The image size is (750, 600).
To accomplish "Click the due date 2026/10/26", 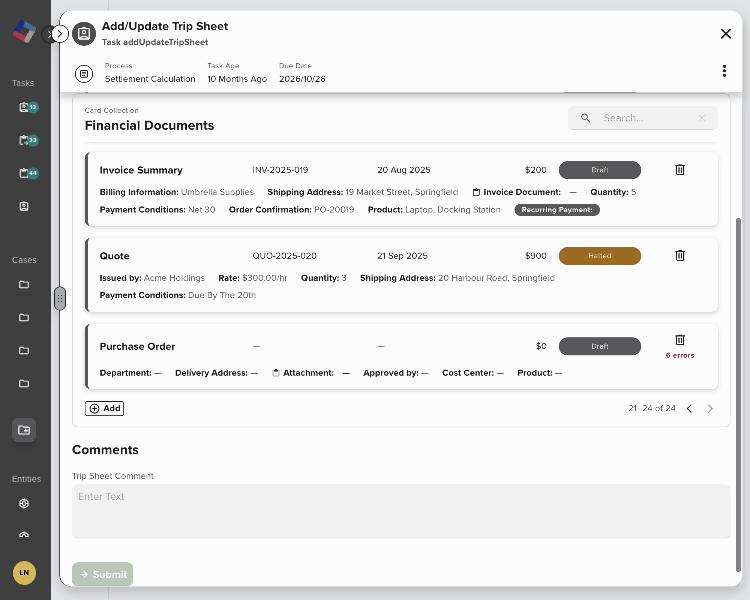I will coord(302,79).
